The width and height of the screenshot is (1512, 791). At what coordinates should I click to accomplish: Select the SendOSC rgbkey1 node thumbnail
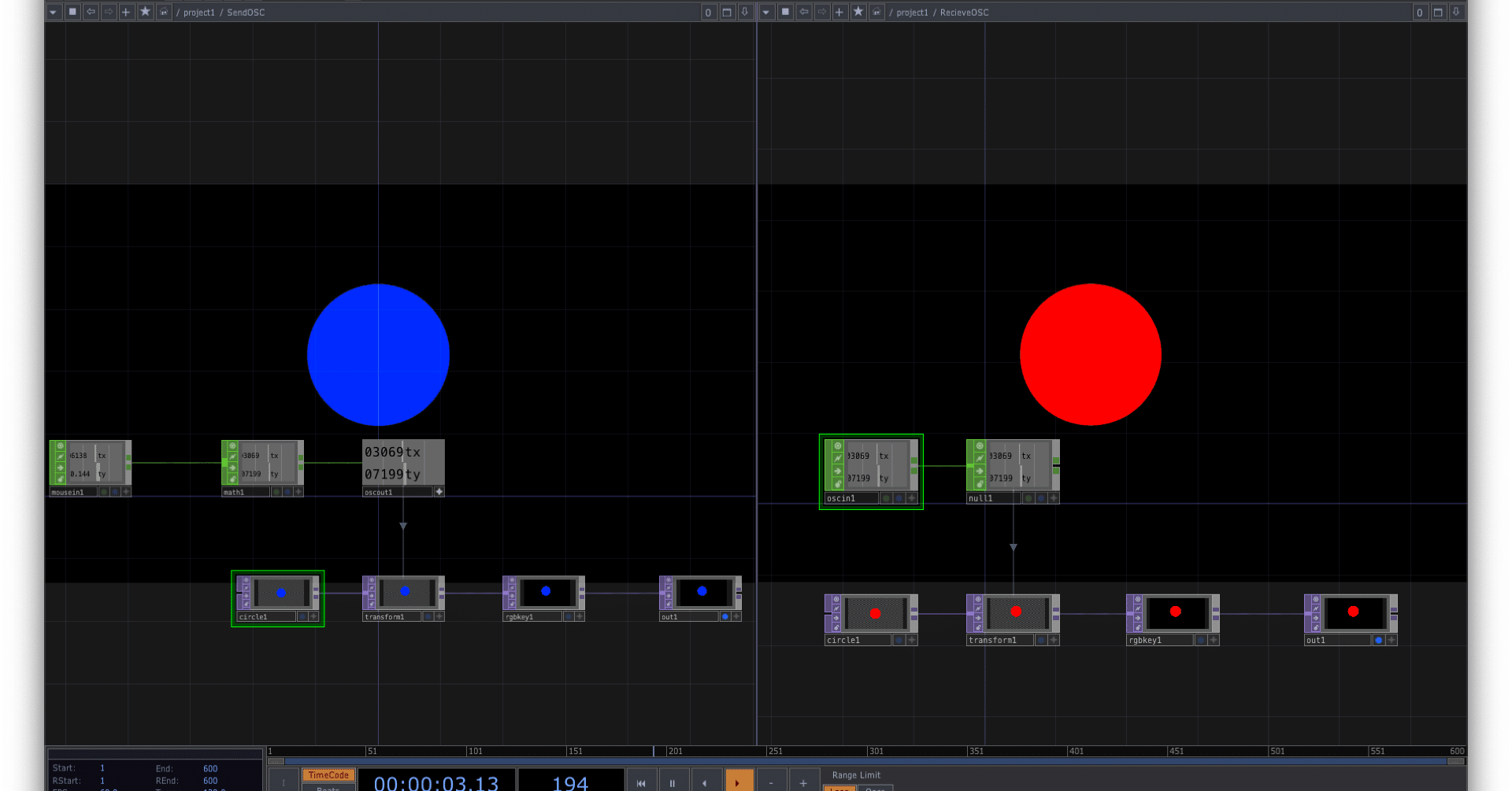tap(546, 592)
